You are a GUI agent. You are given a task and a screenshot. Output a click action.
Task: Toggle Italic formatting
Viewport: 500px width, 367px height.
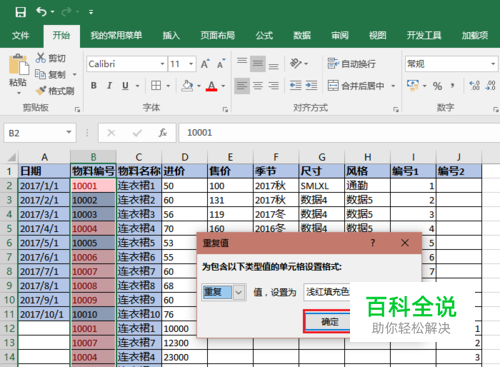[x=109, y=86]
